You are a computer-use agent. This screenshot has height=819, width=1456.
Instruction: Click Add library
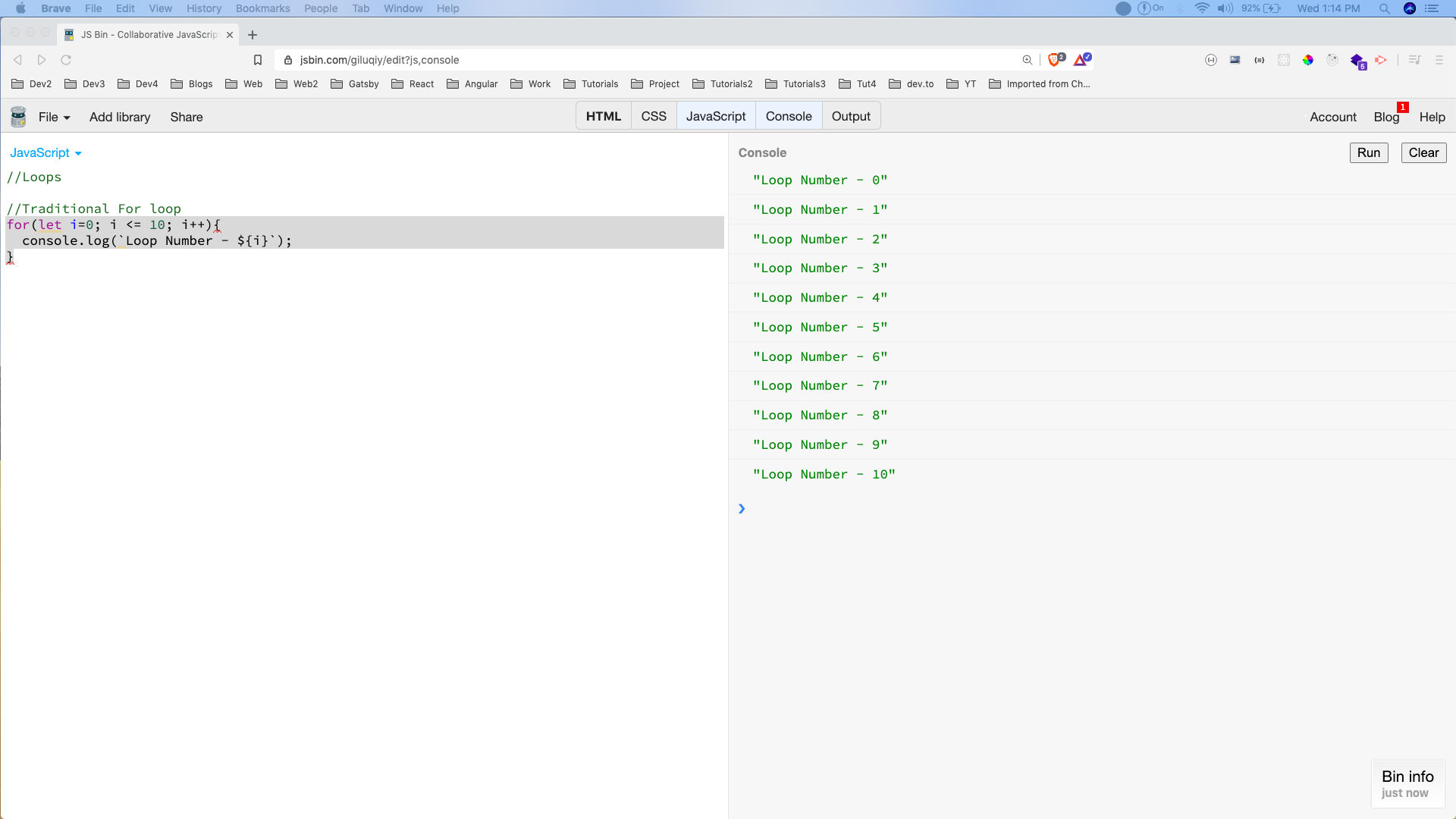120,117
